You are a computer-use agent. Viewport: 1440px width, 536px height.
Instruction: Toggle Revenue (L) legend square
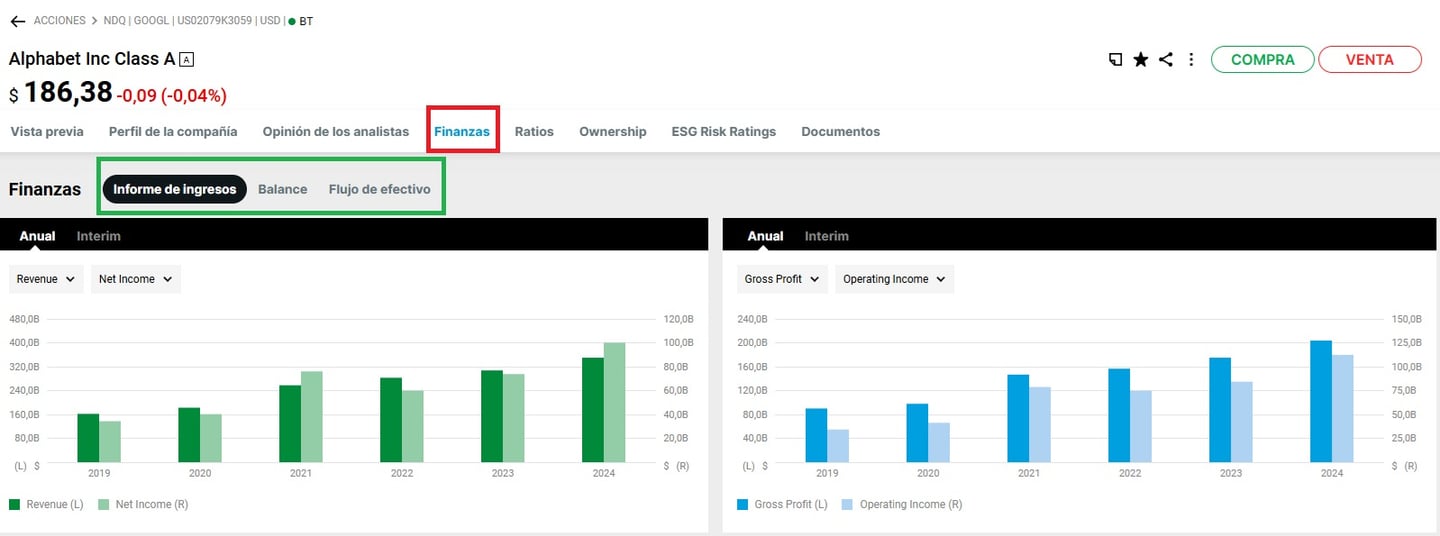pos(15,505)
